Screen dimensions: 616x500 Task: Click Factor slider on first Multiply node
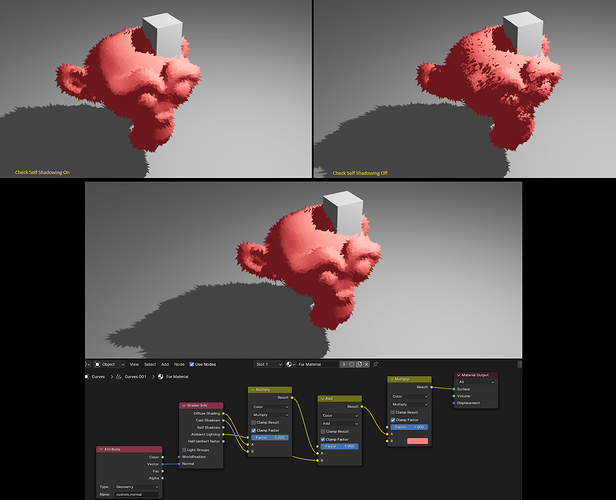(270, 438)
